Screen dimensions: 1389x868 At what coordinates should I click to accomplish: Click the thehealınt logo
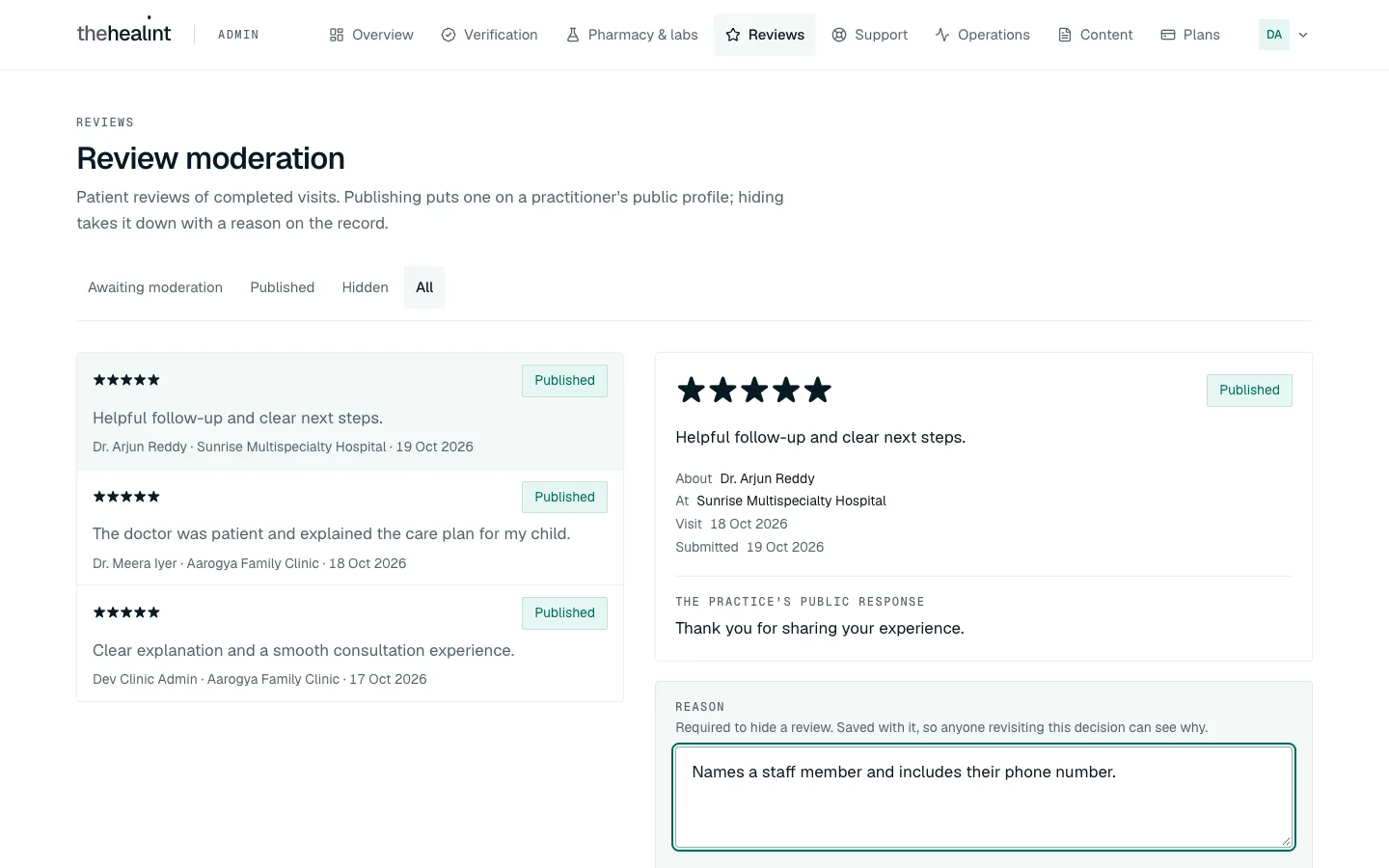tap(123, 32)
